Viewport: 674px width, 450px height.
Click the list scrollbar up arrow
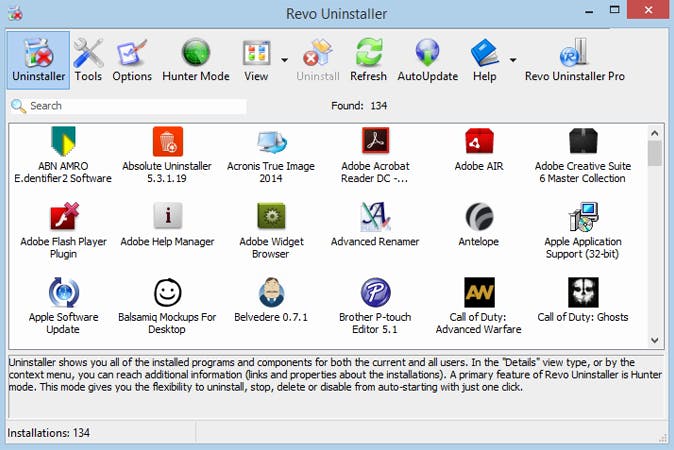tap(655, 133)
